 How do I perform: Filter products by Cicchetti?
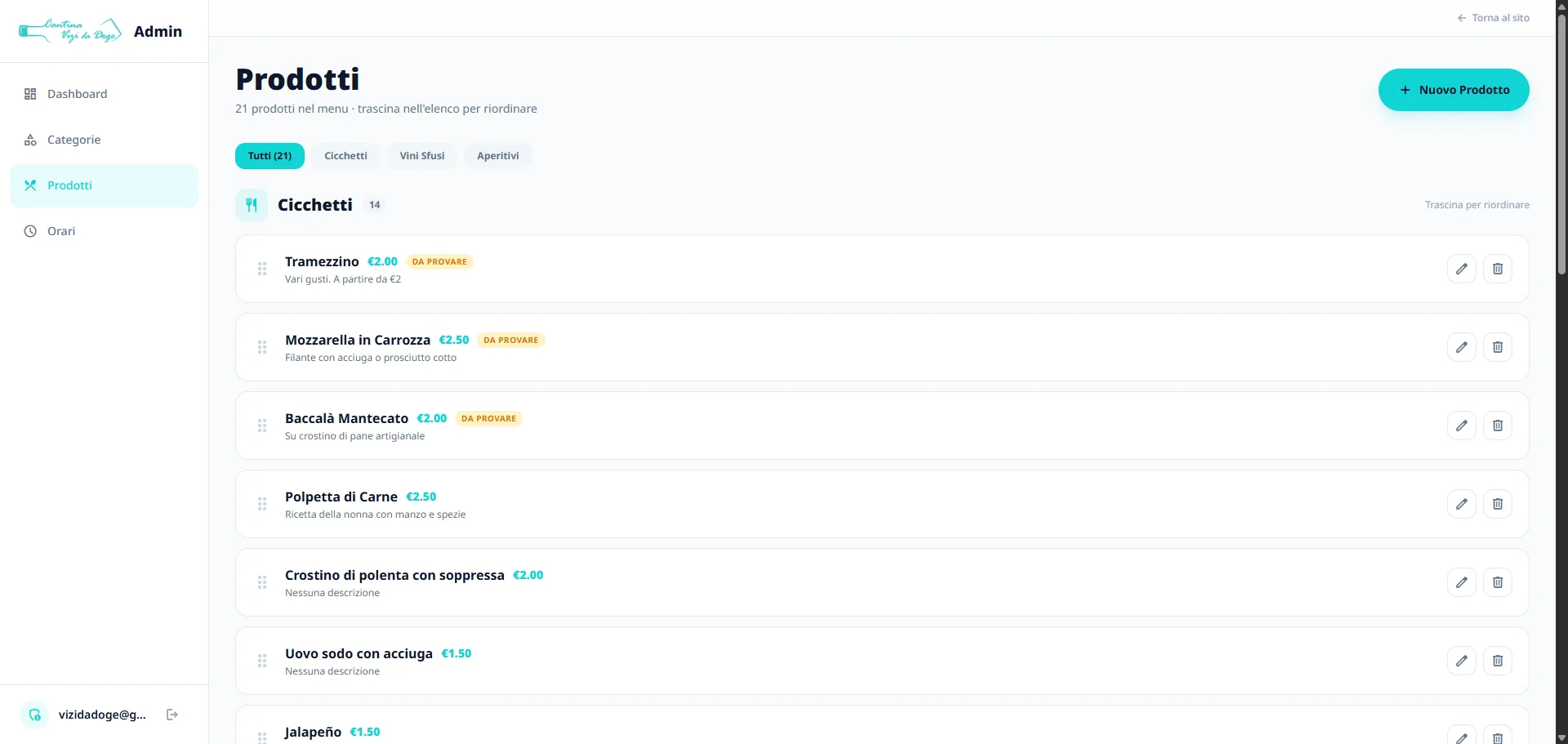pyautogui.click(x=345, y=156)
